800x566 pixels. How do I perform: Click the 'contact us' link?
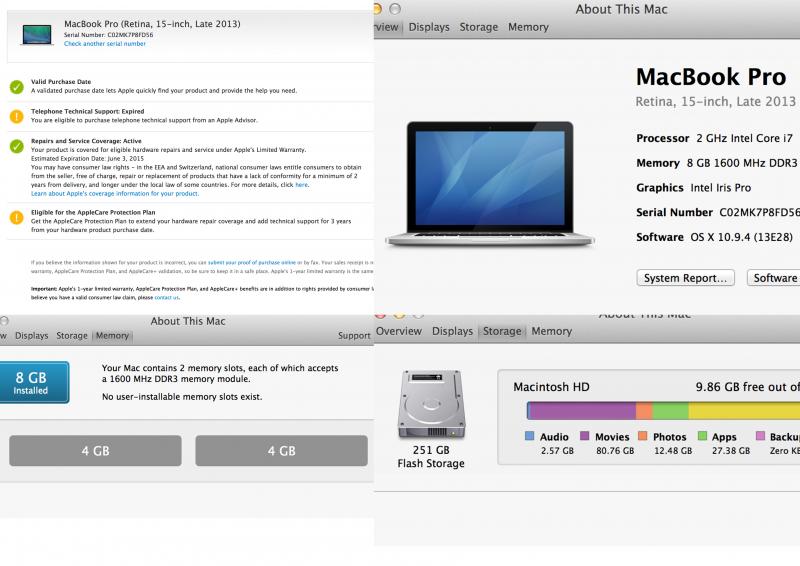pyautogui.click(x=167, y=298)
